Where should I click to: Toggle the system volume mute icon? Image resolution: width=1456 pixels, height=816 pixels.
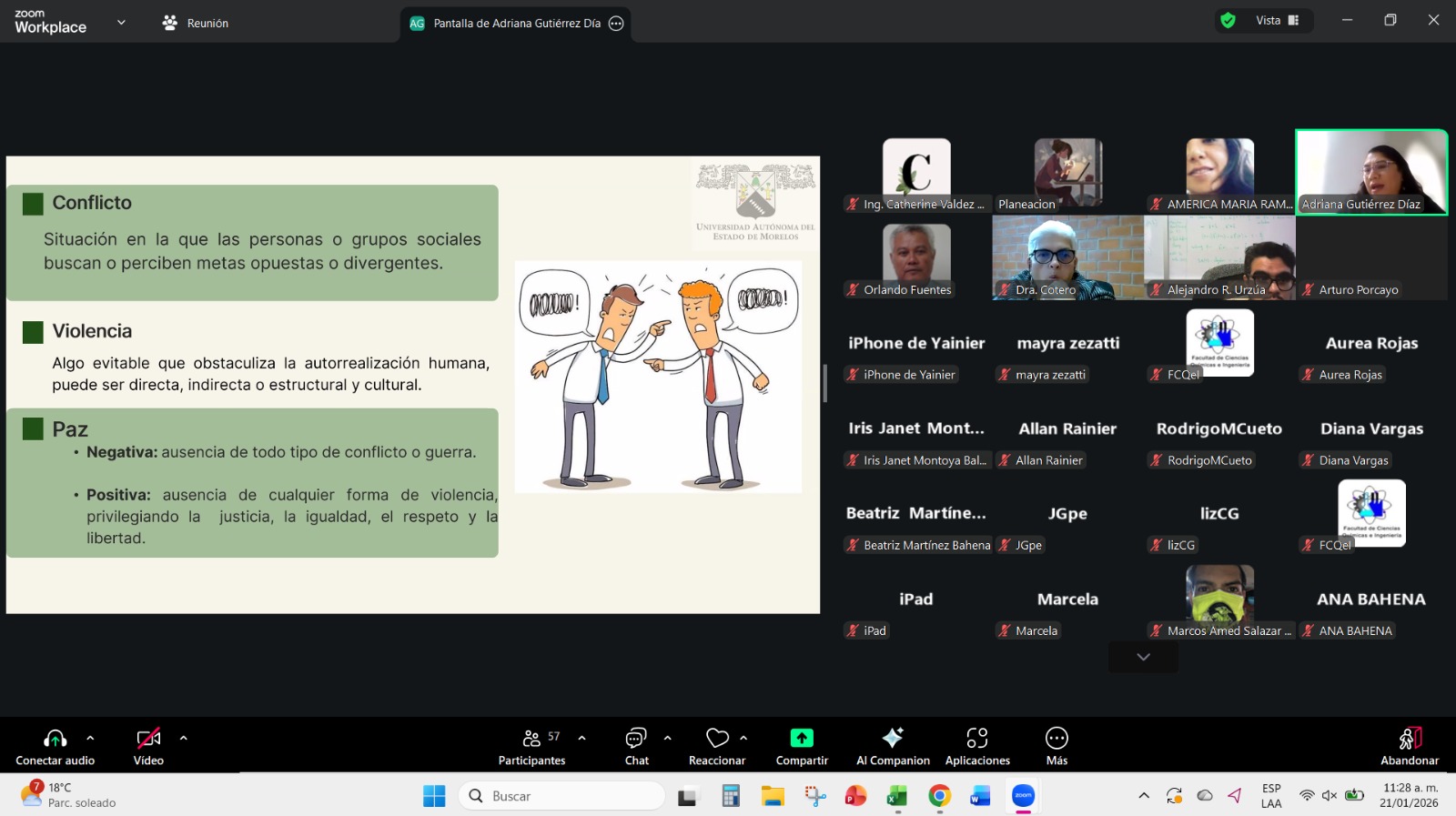[1330, 795]
